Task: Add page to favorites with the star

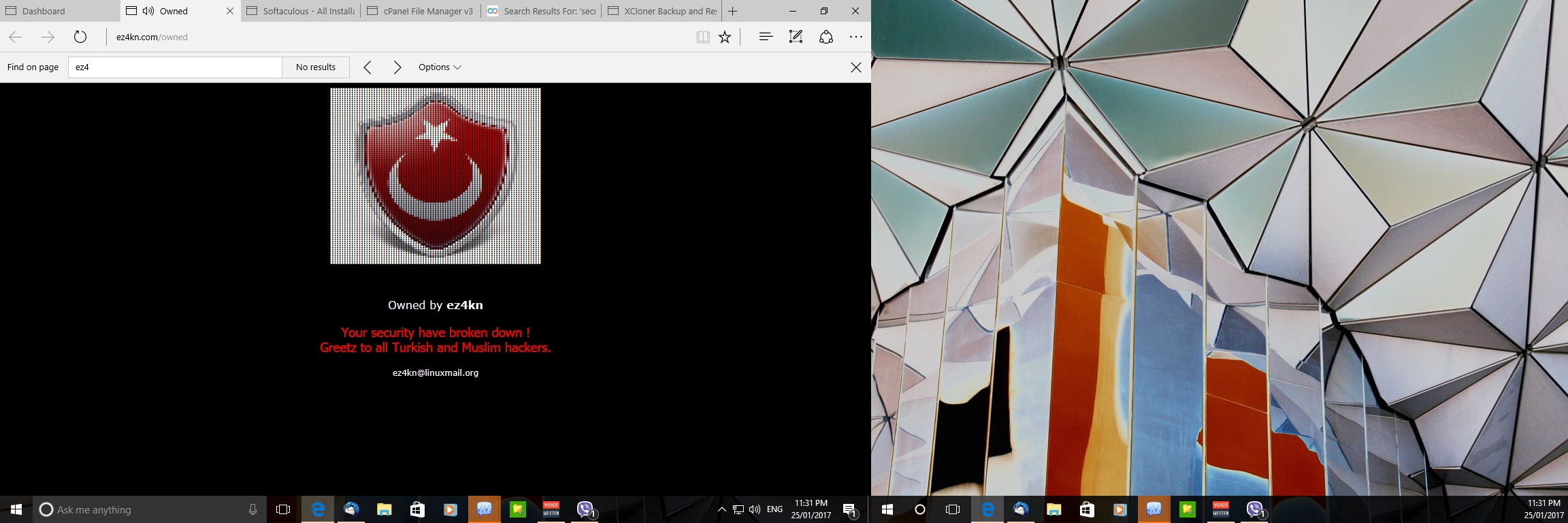Action: coord(725,37)
